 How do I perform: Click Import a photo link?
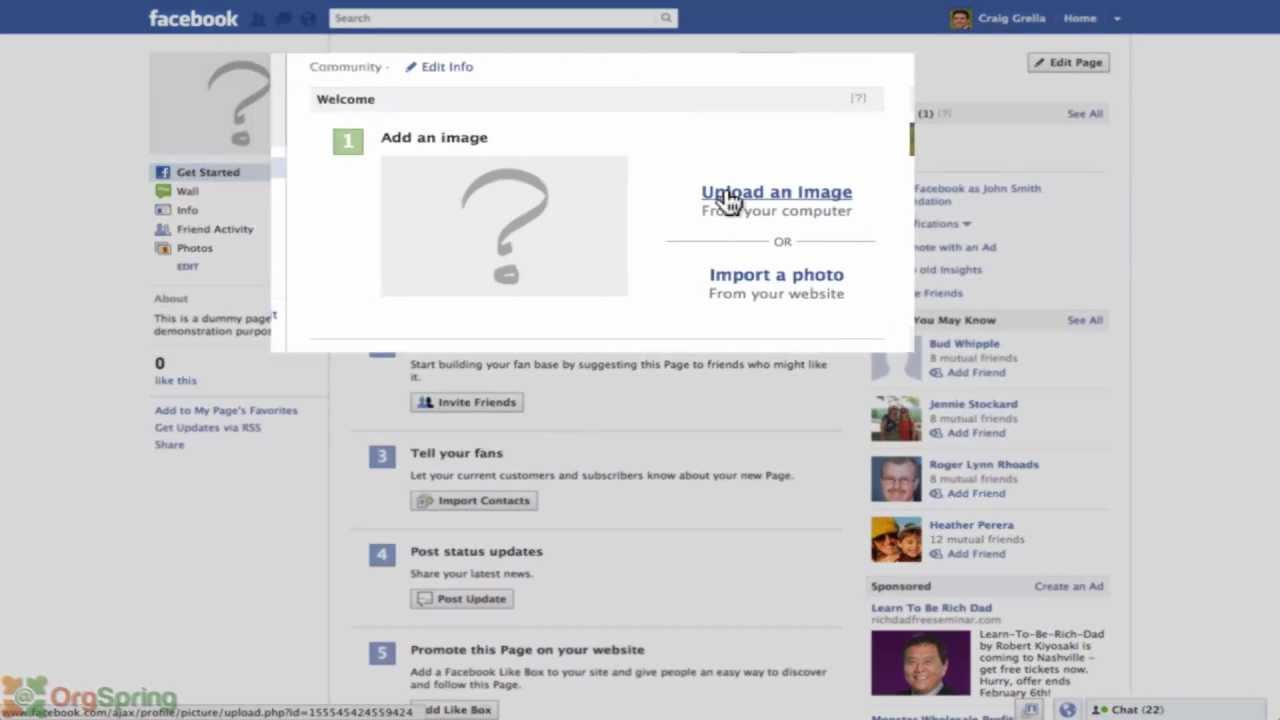coord(777,275)
